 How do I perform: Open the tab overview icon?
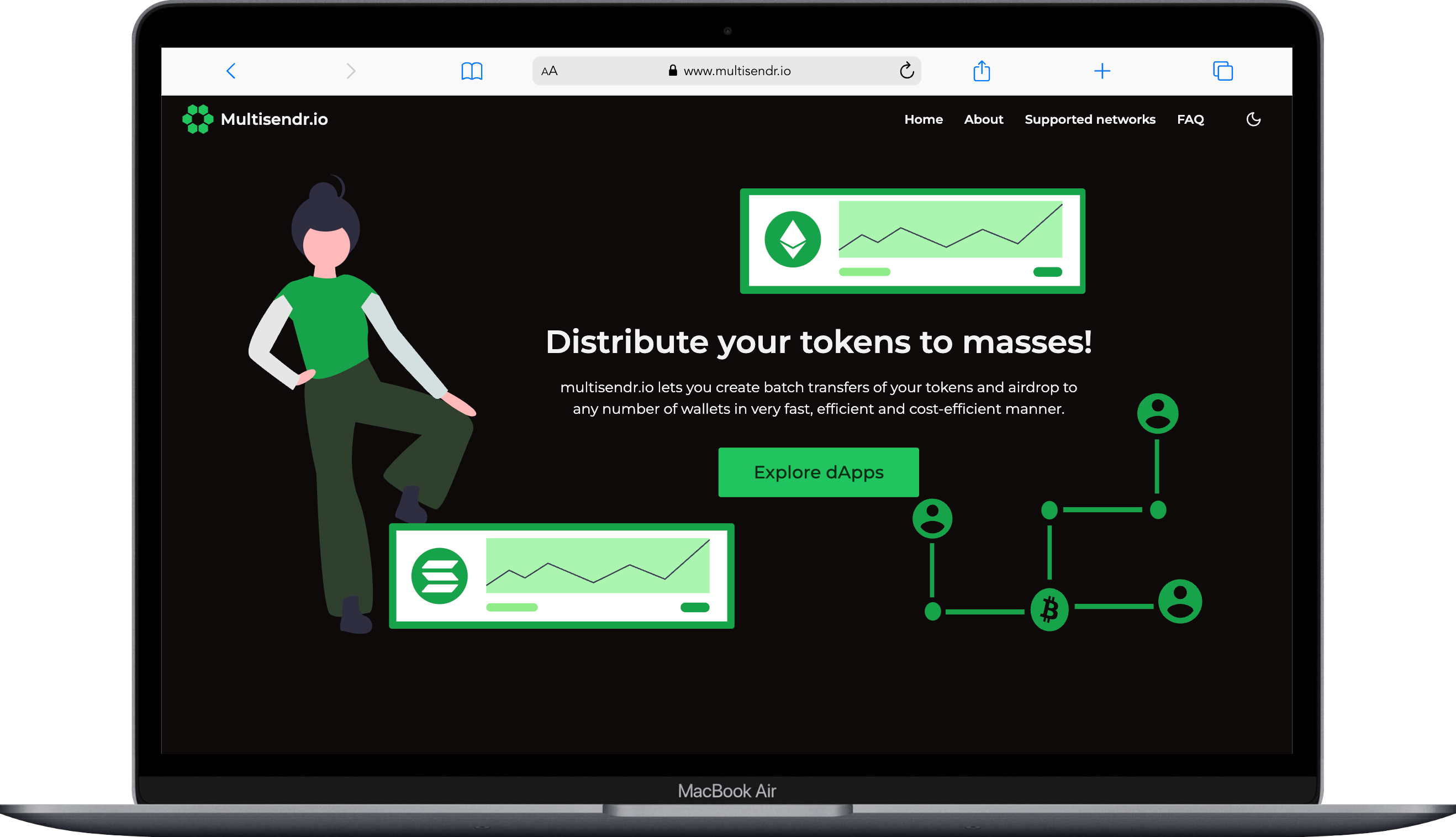[1222, 71]
